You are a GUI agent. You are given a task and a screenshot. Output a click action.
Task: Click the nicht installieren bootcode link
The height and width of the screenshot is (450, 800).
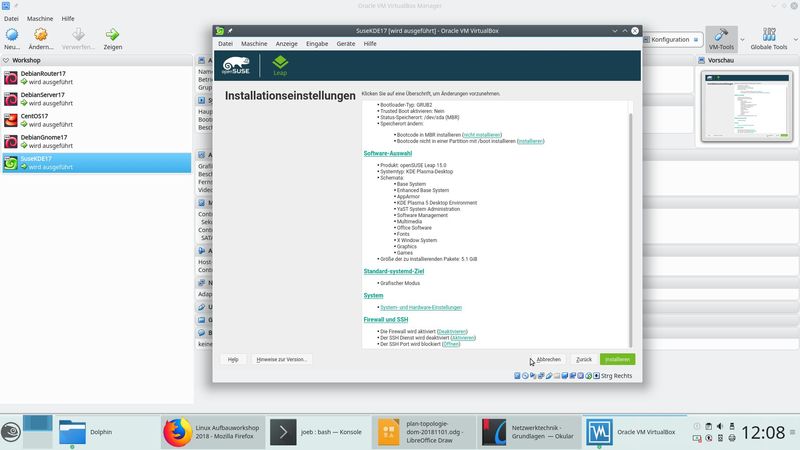(482, 135)
